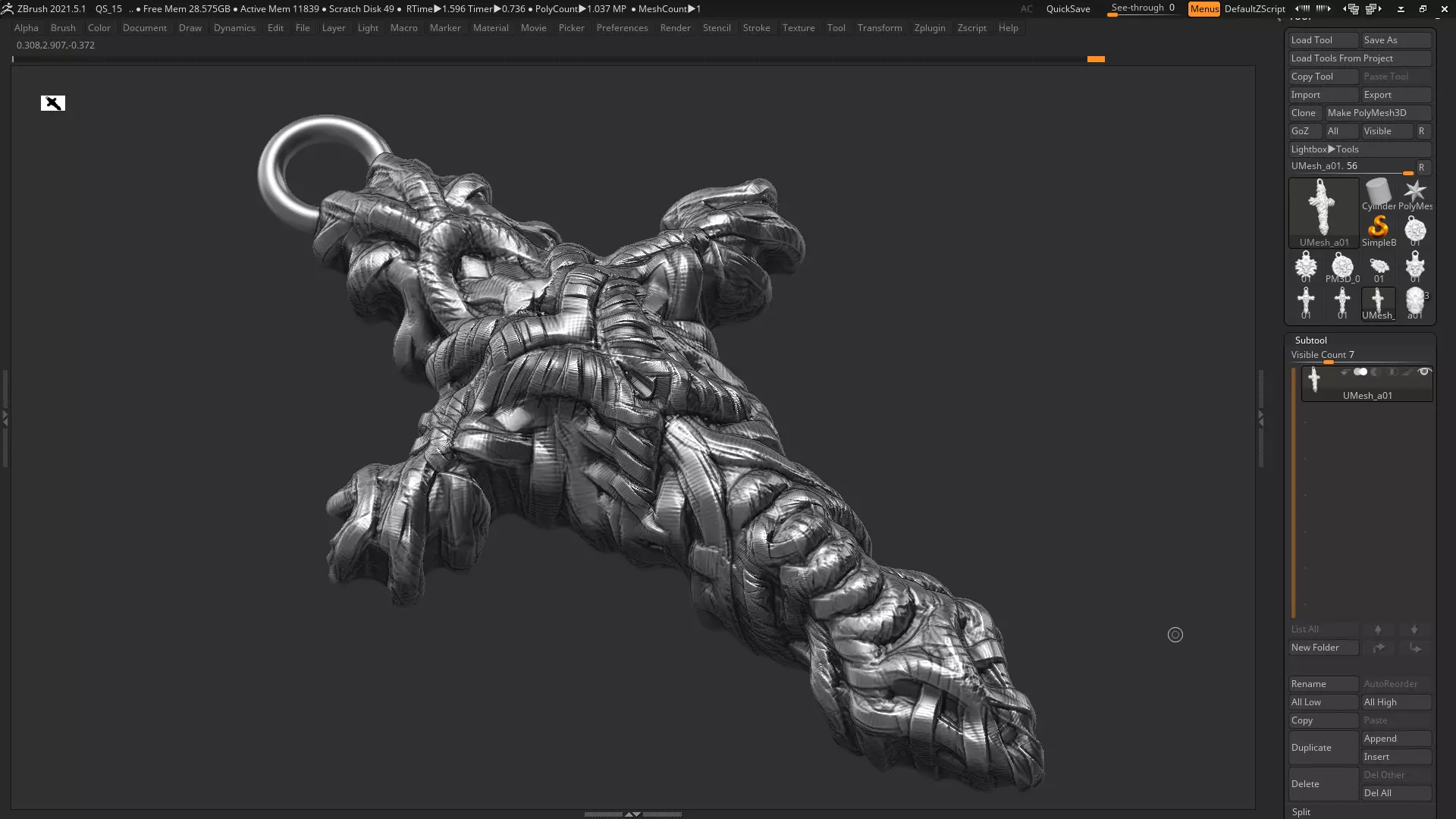
Task: Click the ZBrush logo icon in title bar
Action: point(8,8)
